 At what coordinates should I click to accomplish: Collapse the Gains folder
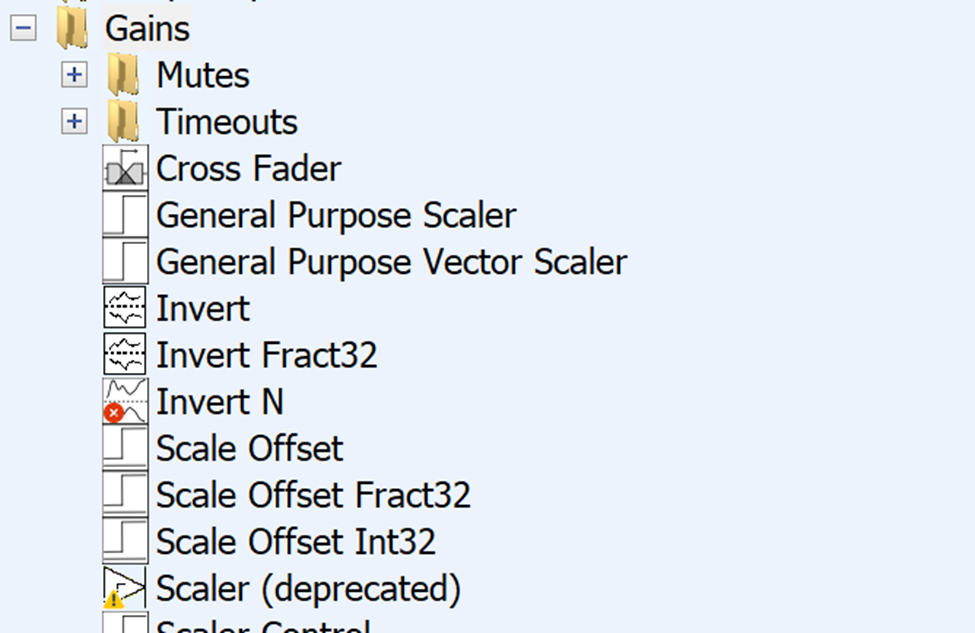24,28
